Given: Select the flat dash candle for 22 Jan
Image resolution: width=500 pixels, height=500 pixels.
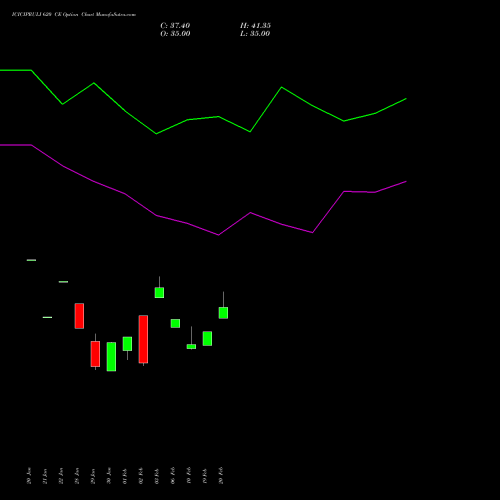Looking at the screenshot, I should pyautogui.click(x=63, y=282).
